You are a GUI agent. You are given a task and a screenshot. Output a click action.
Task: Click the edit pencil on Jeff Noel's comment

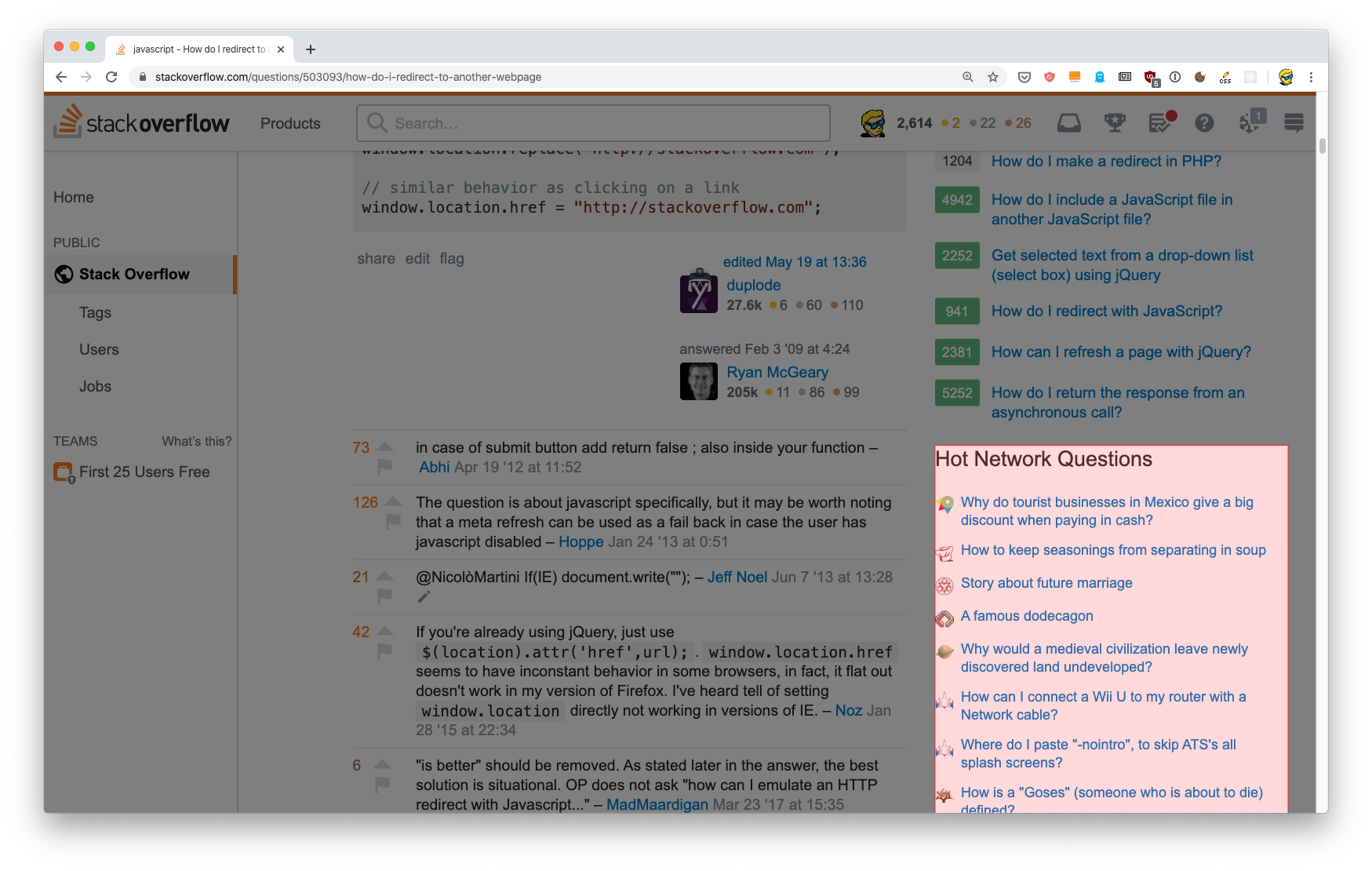[424, 597]
